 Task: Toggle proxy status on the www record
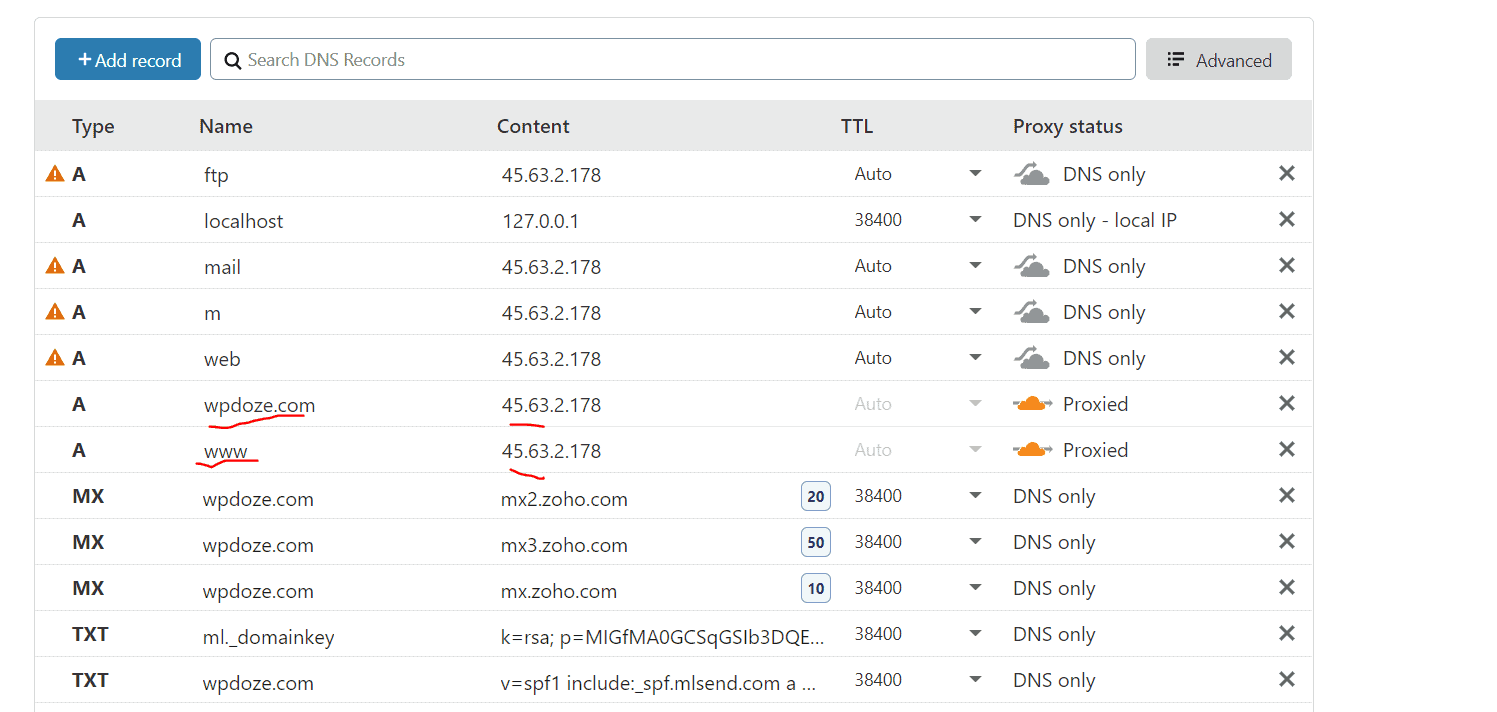tap(1033, 449)
